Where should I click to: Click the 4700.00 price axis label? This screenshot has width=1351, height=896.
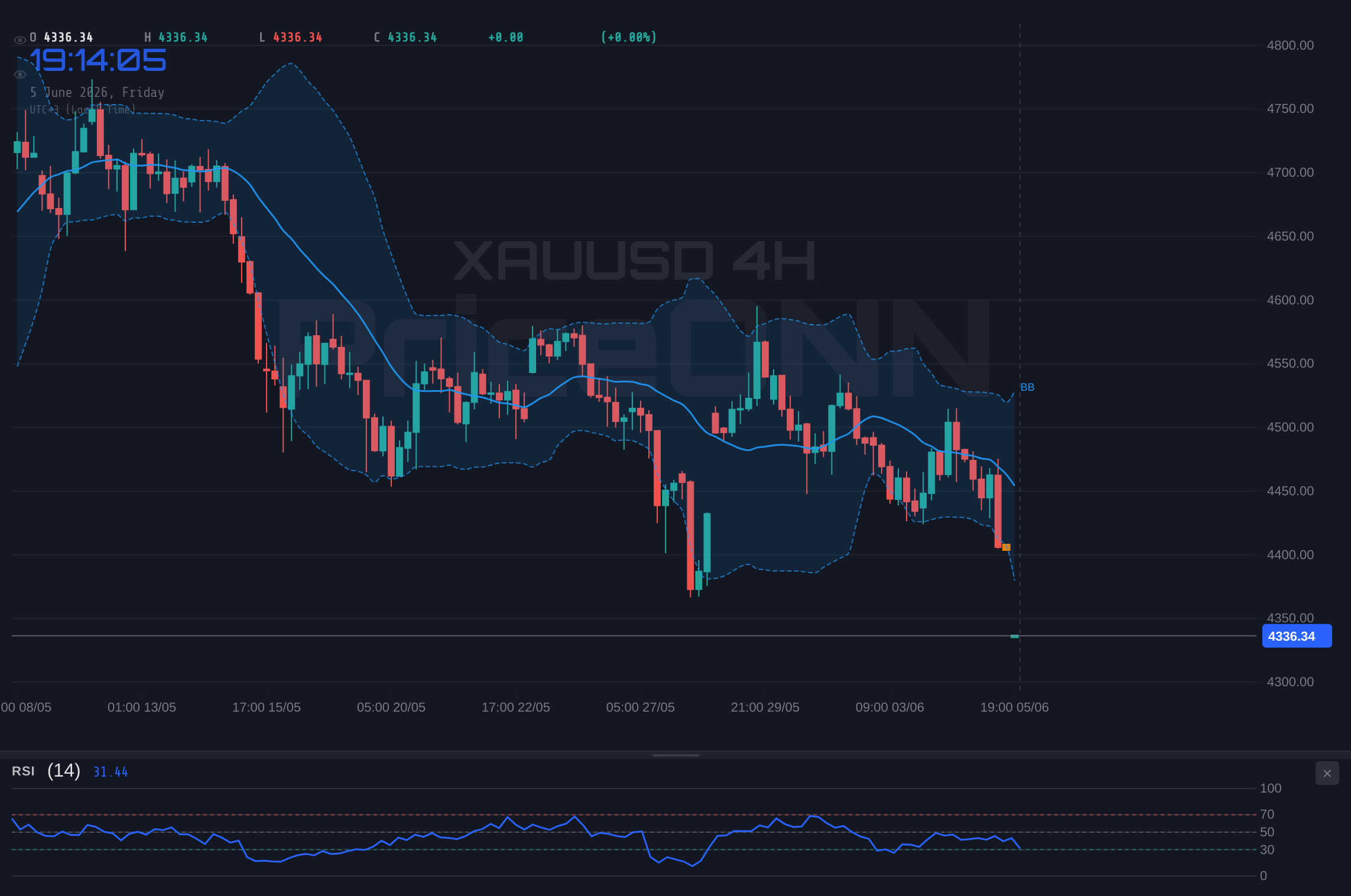(x=1290, y=173)
